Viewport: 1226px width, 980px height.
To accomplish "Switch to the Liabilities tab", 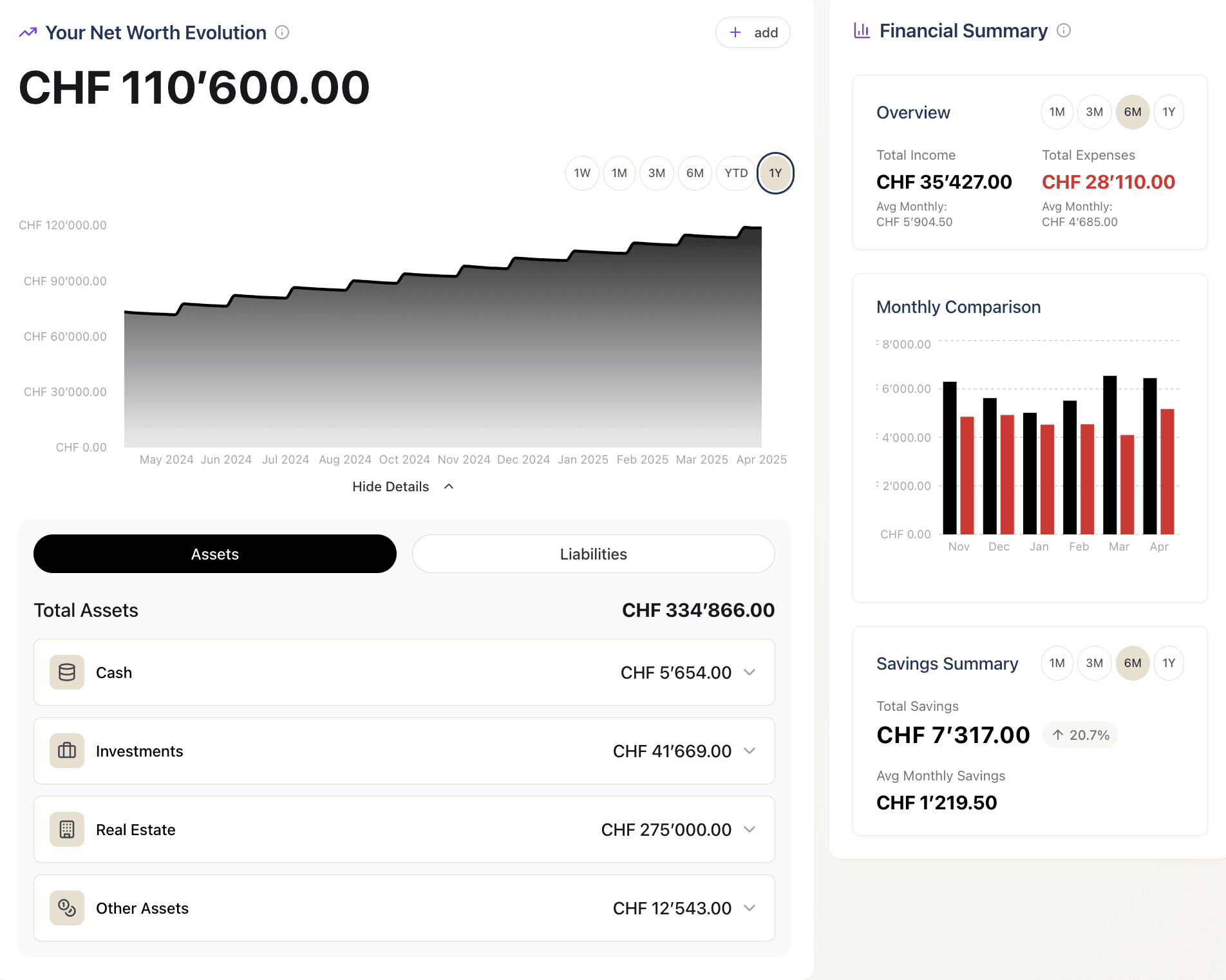I will (x=593, y=554).
